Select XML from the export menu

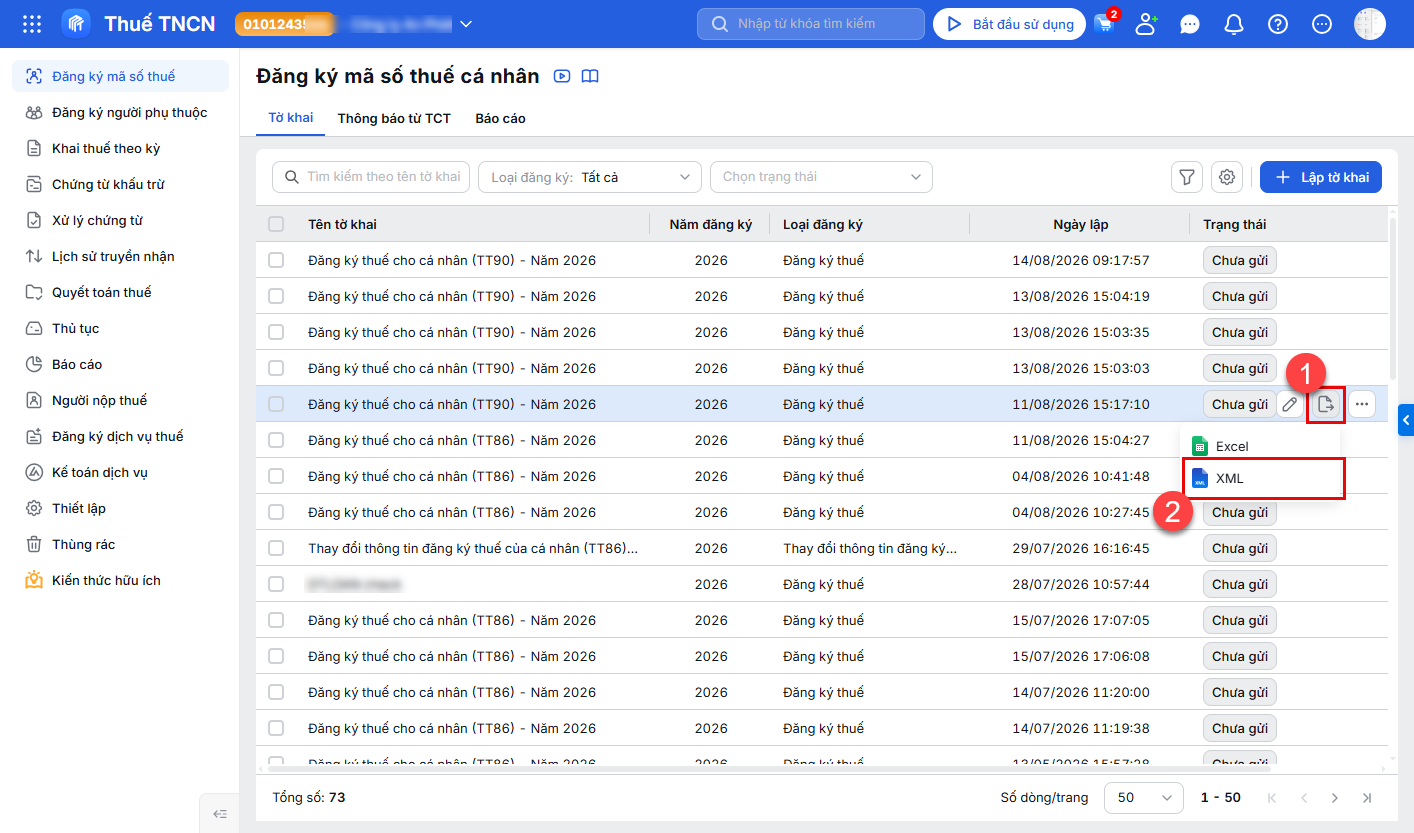[x=1264, y=478]
